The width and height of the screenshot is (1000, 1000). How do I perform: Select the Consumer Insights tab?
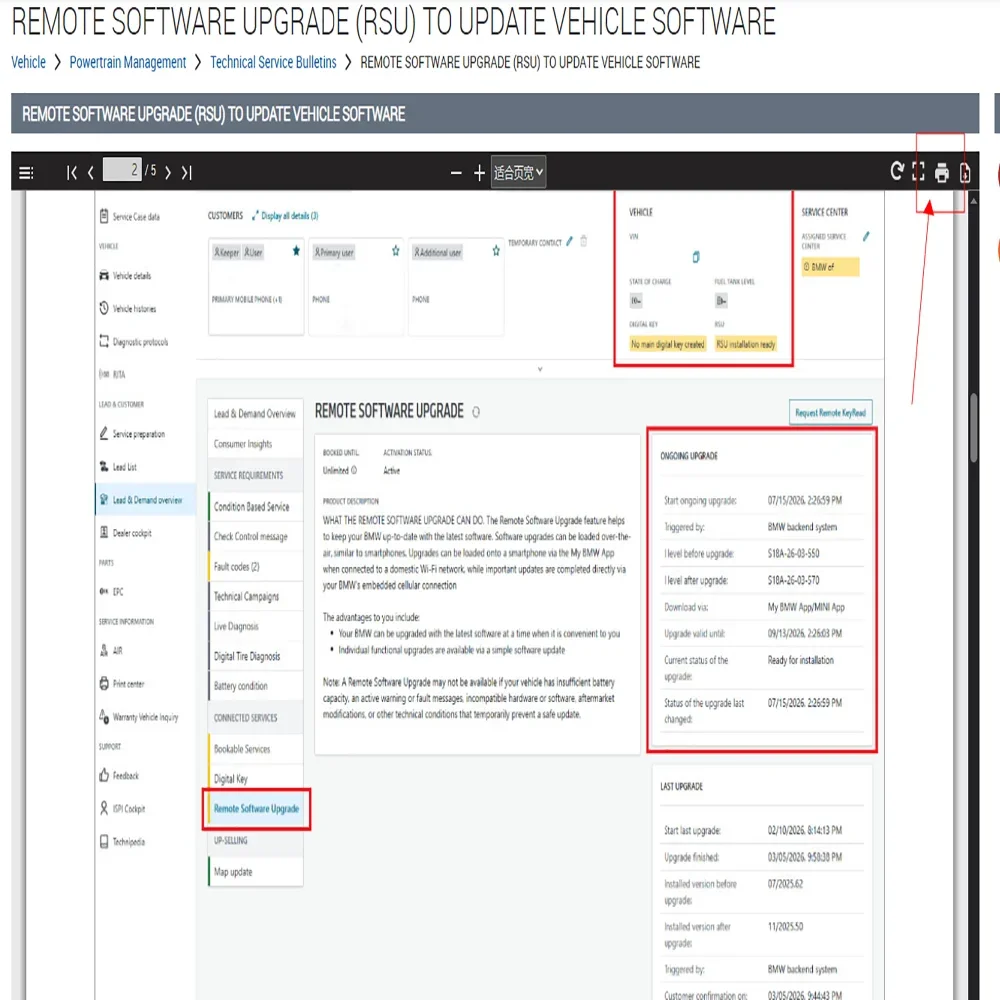[255, 444]
